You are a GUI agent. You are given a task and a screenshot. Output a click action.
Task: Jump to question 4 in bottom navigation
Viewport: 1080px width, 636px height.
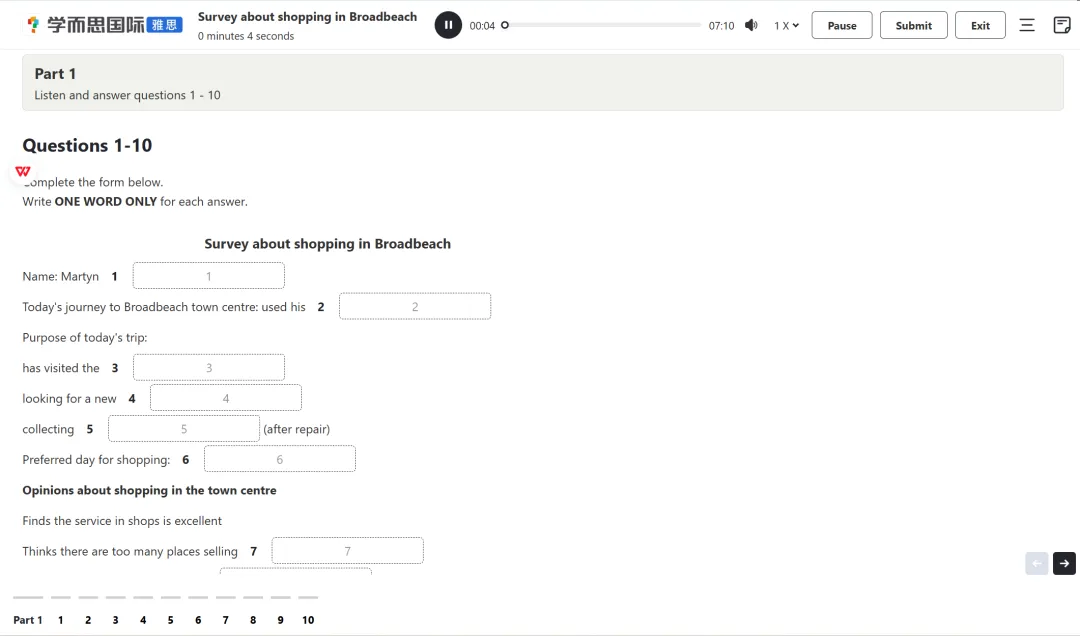click(x=143, y=620)
